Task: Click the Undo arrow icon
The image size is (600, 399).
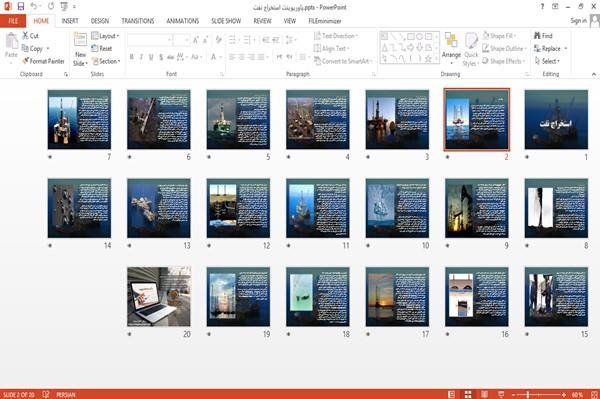Action: (x=34, y=7)
